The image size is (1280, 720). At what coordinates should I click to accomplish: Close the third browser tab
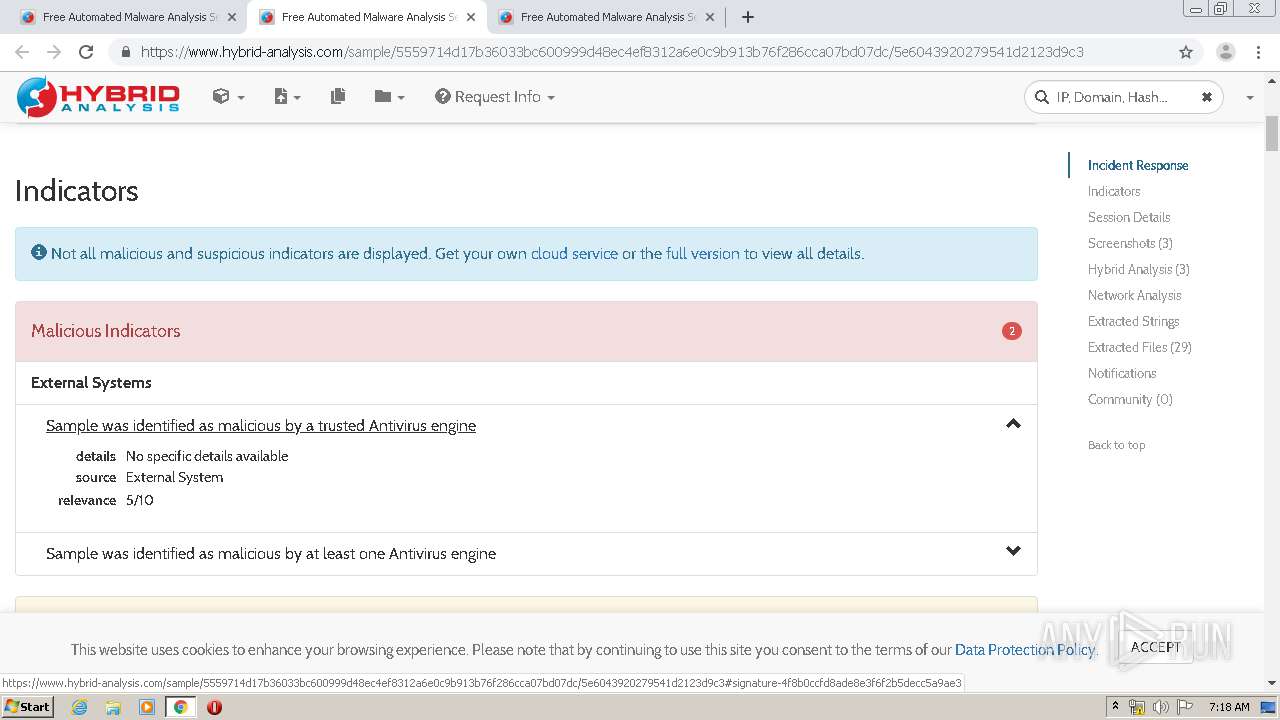(x=710, y=17)
